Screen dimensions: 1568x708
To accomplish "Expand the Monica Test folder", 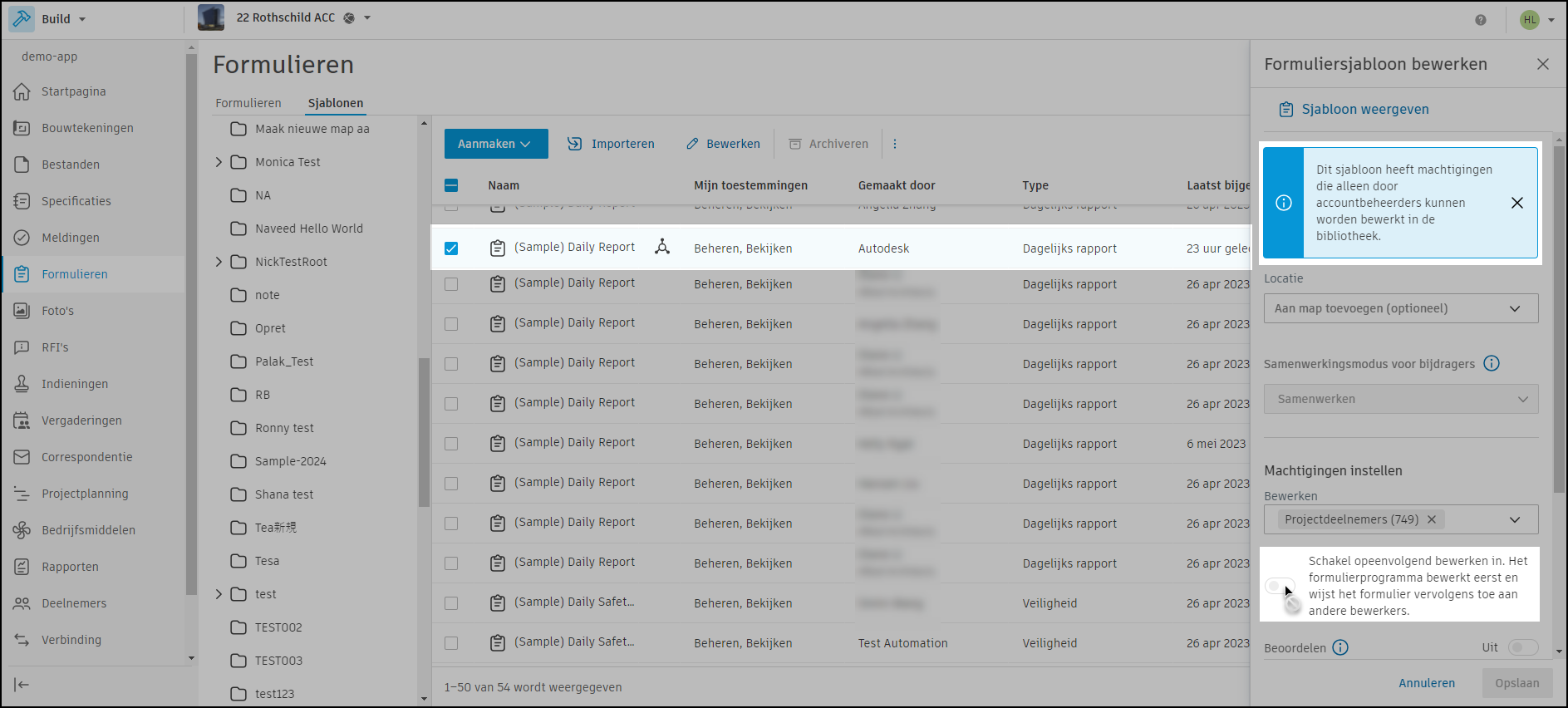I will tap(219, 162).
